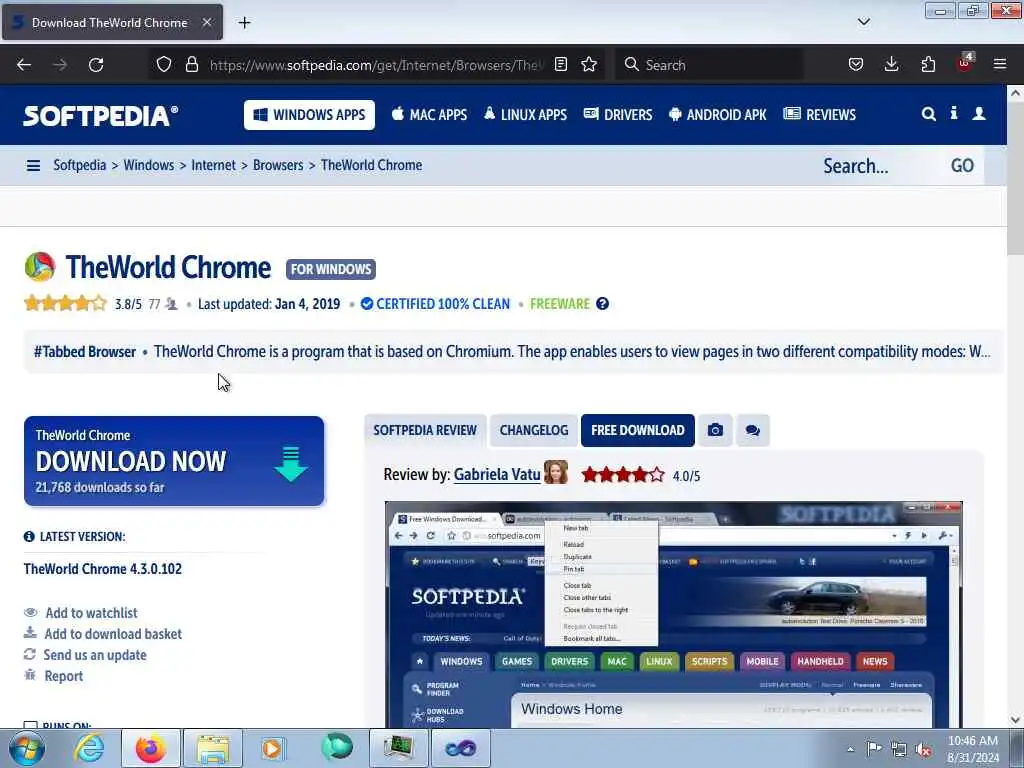The image size is (1024, 768).
Task: Open the extensions puzzle icon
Action: (928, 64)
